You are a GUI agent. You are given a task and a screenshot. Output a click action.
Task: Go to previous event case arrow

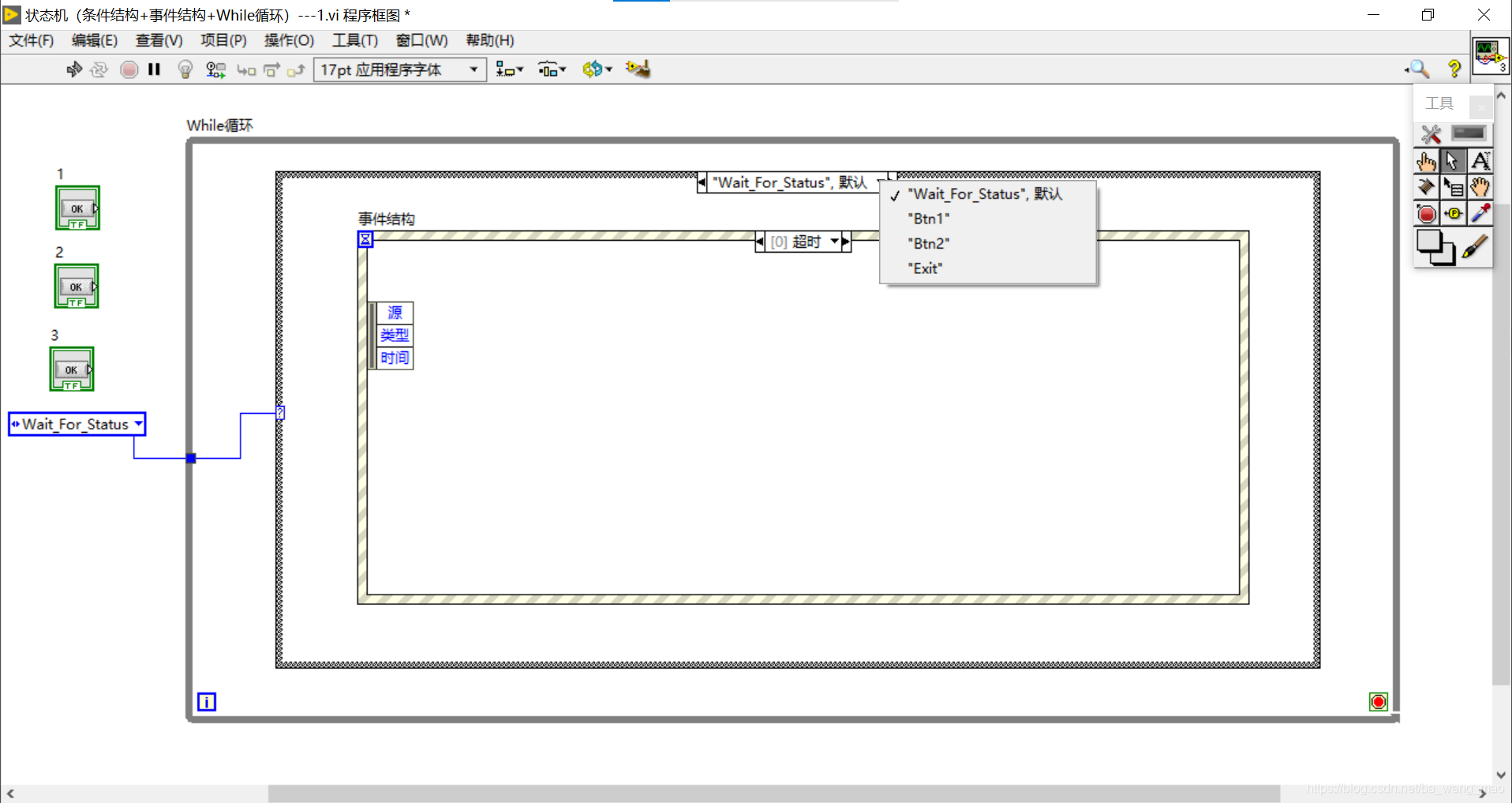click(760, 242)
